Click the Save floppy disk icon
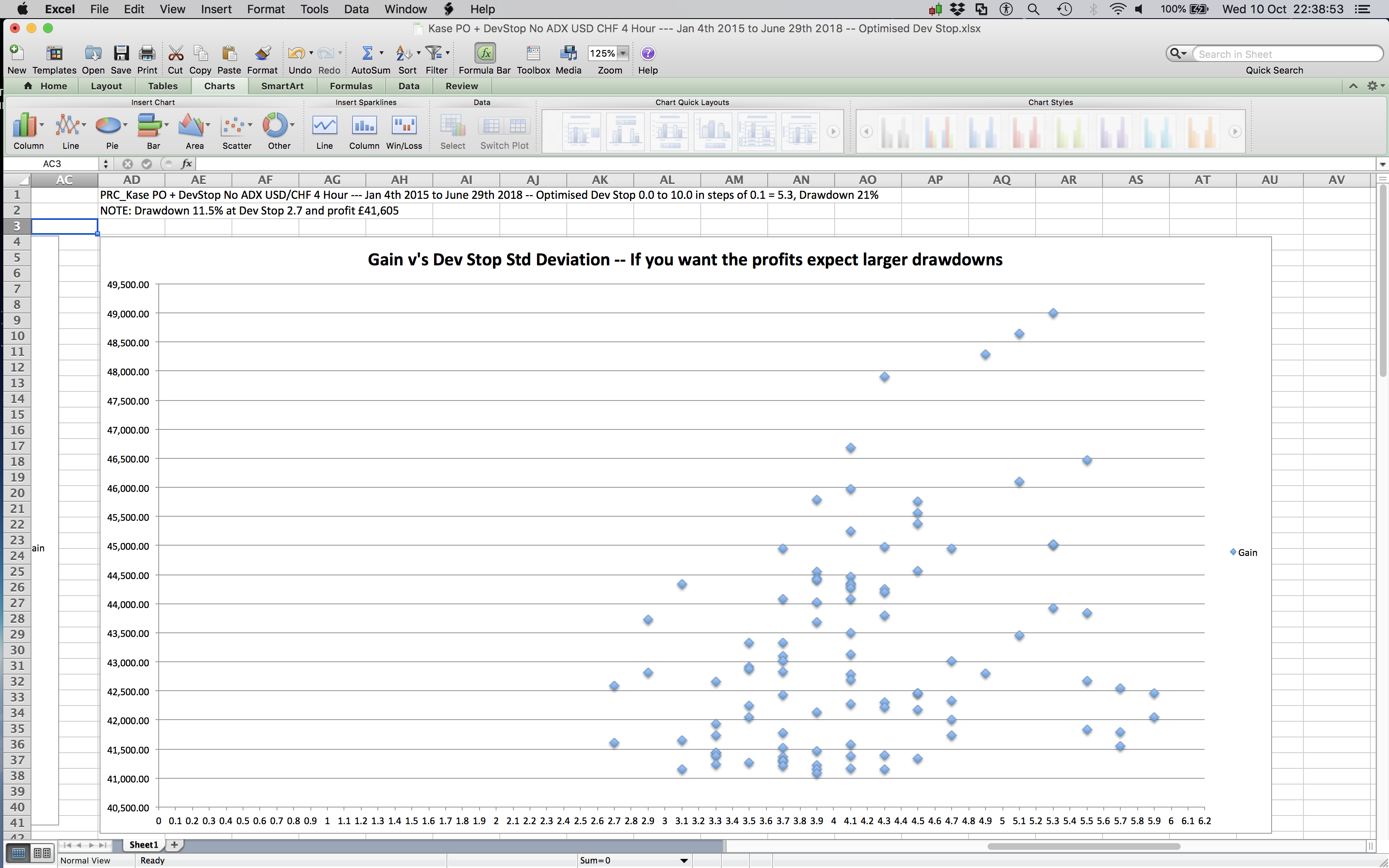1389x868 pixels. tap(121, 53)
